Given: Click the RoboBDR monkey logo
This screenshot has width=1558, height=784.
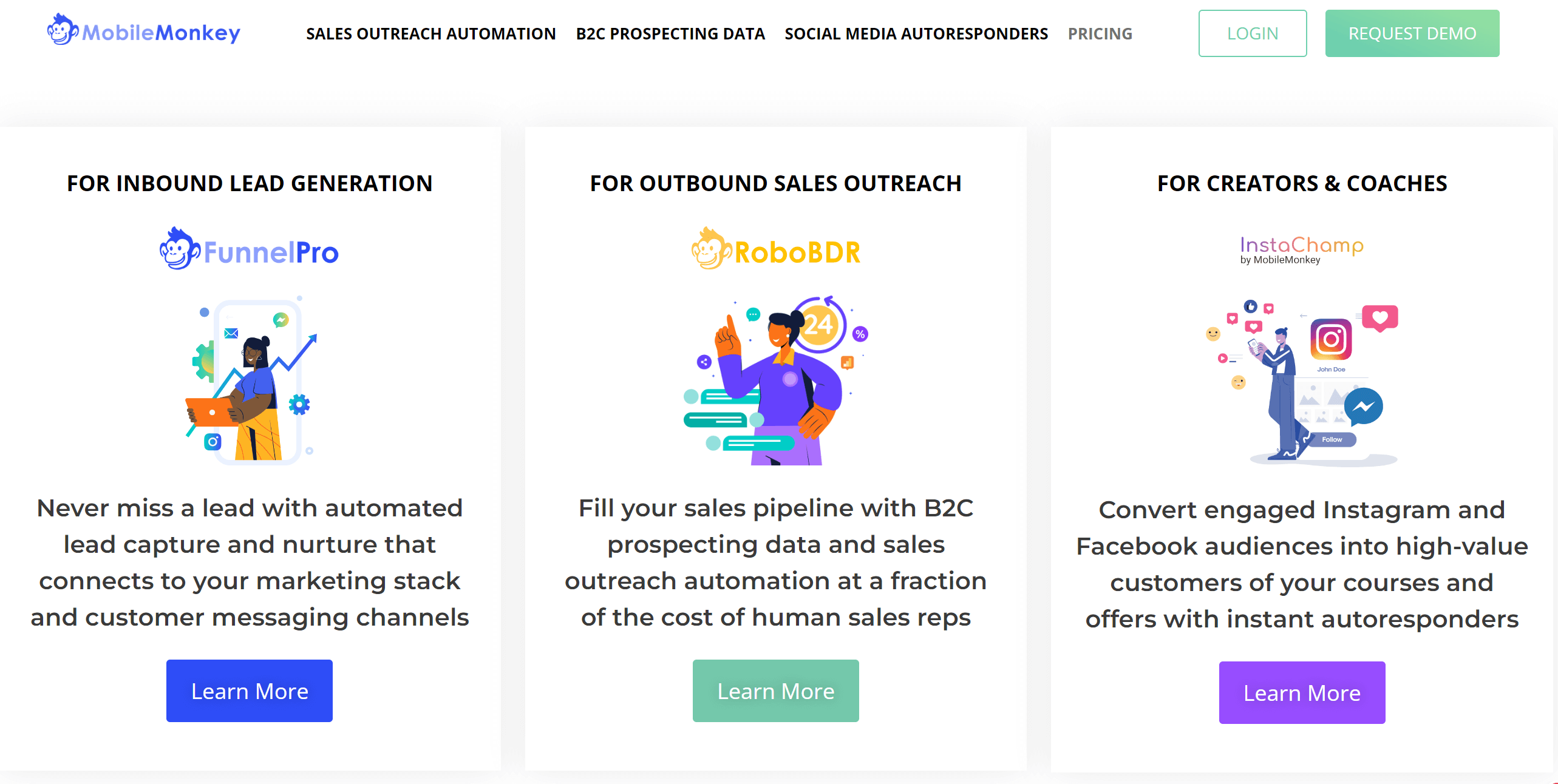Looking at the screenshot, I should 776,249.
